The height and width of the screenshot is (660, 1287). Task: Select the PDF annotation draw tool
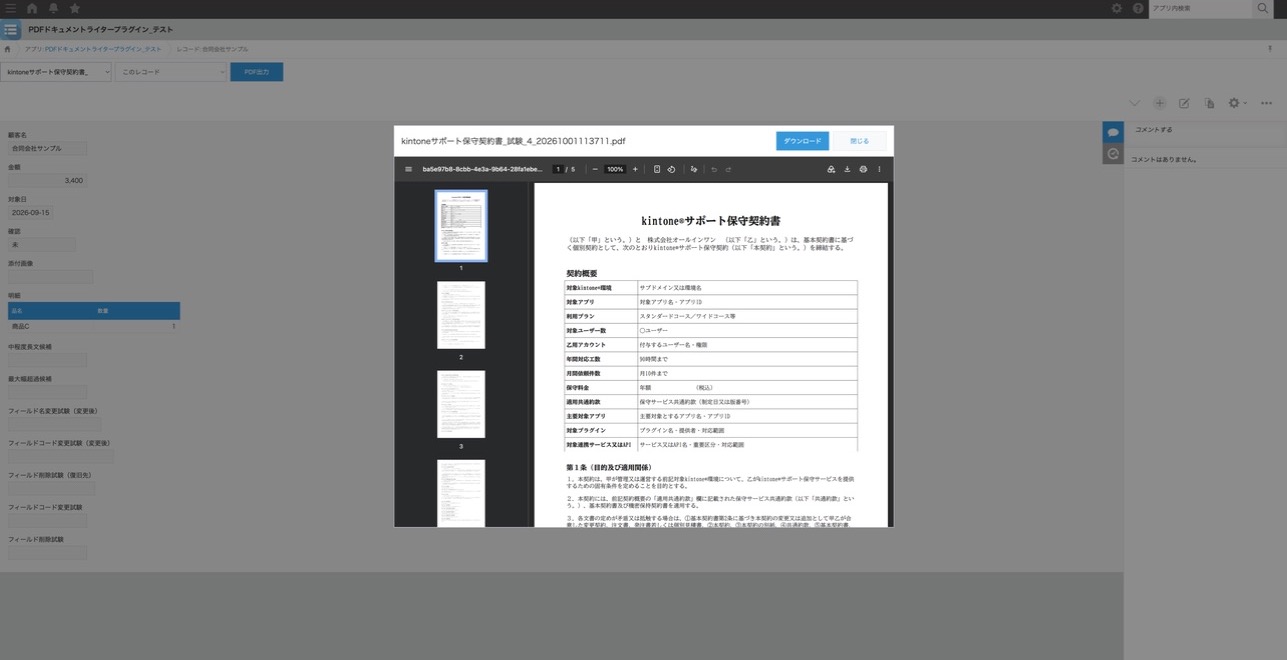click(x=694, y=169)
